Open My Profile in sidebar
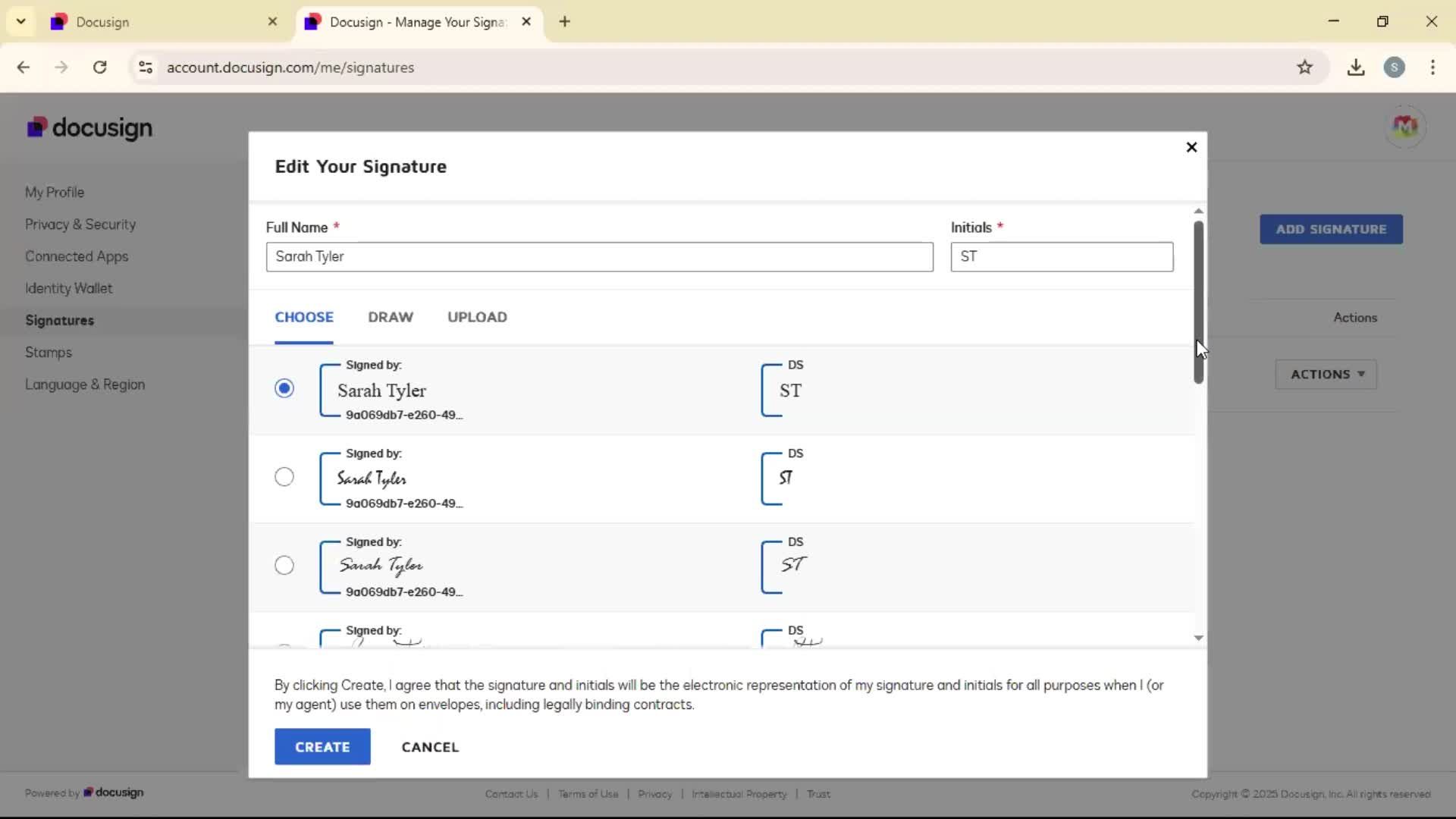Image resolution: width=1456 pixels, height=819 pixels. pos(55,193)
